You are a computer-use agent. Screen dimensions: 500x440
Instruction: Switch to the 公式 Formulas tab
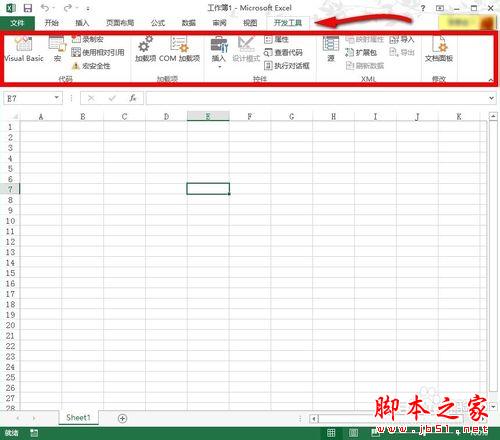158,23
